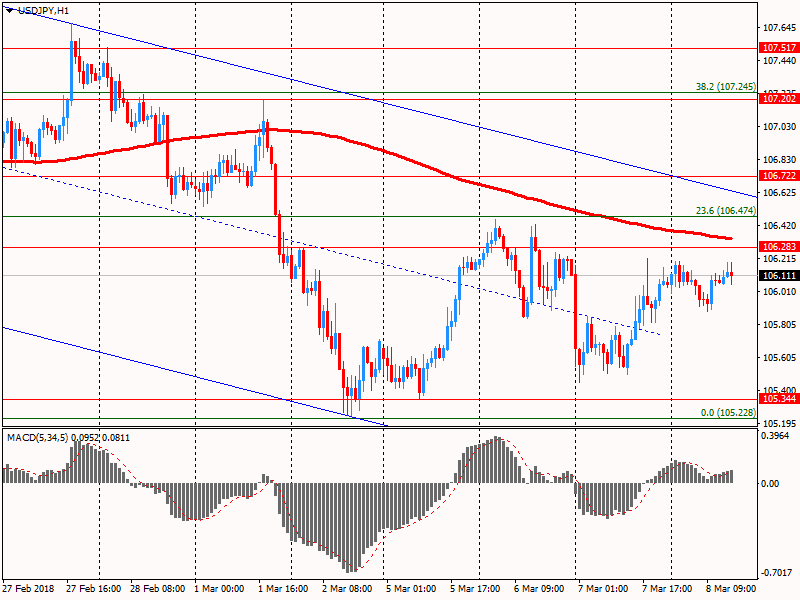The image size is (800, 600).
Task: Click the 5 Mar 17:00 time label
Action: (x=475, y=588)
